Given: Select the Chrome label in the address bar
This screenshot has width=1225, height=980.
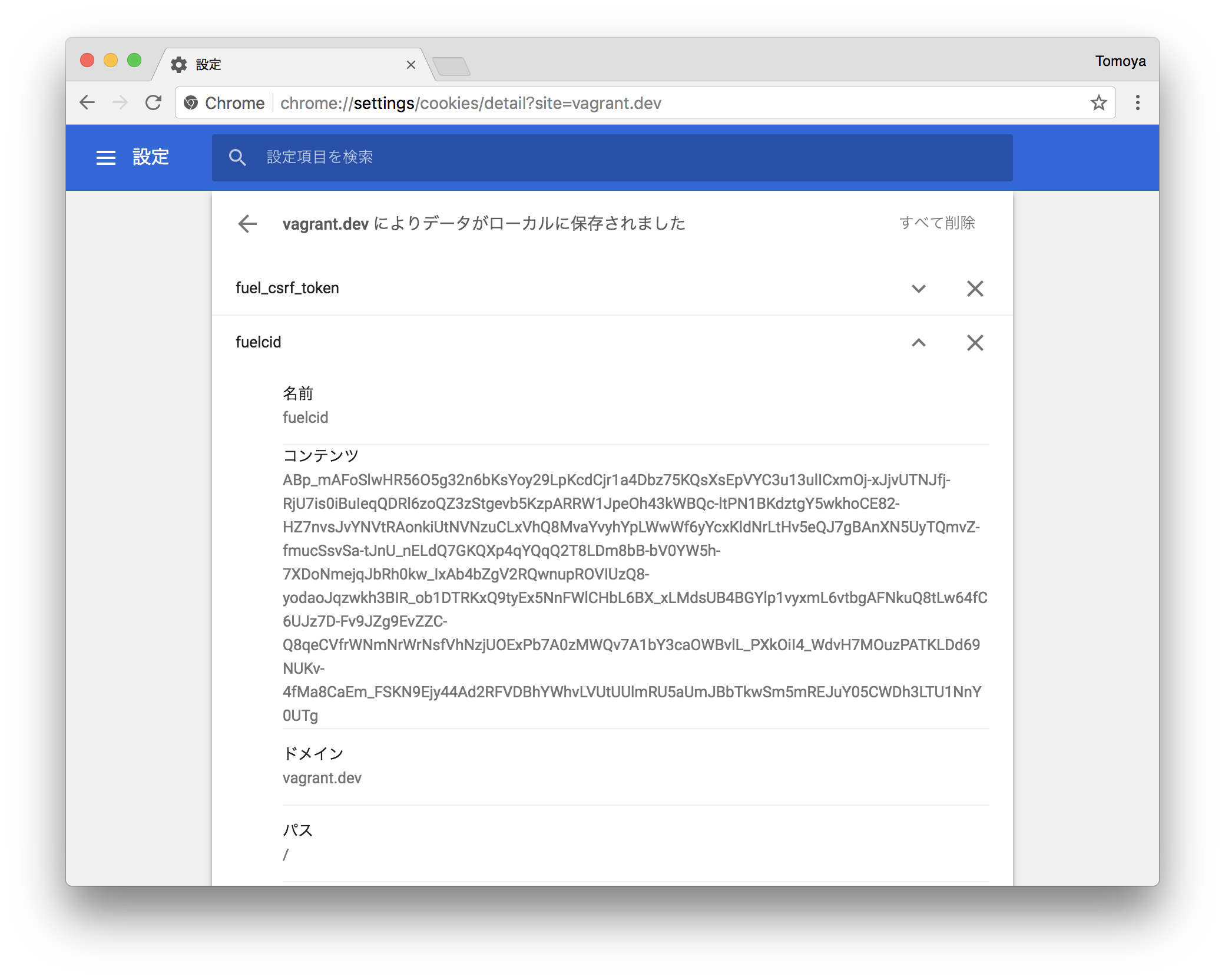Looking at the screenshot, I should point(234,102).
